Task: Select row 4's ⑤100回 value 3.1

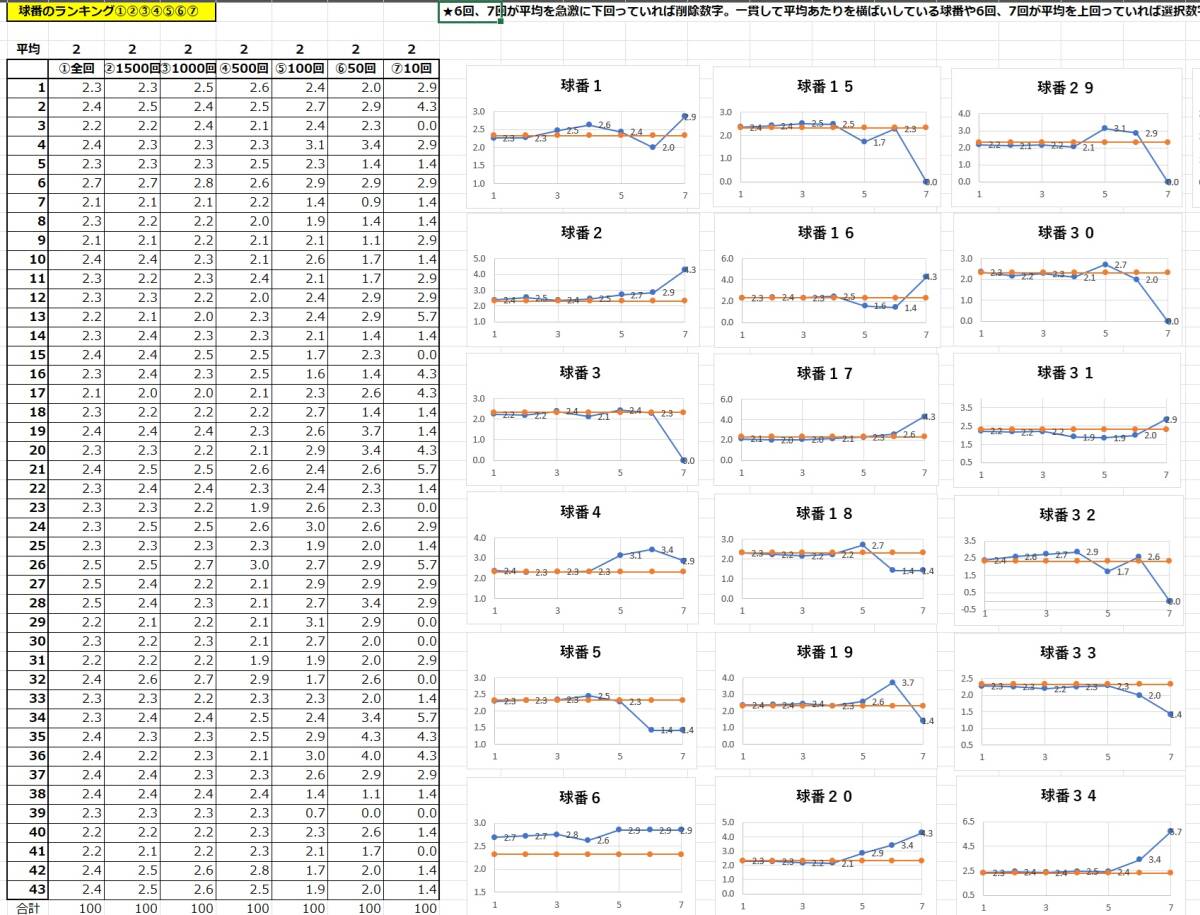Action: pos(300,145)
